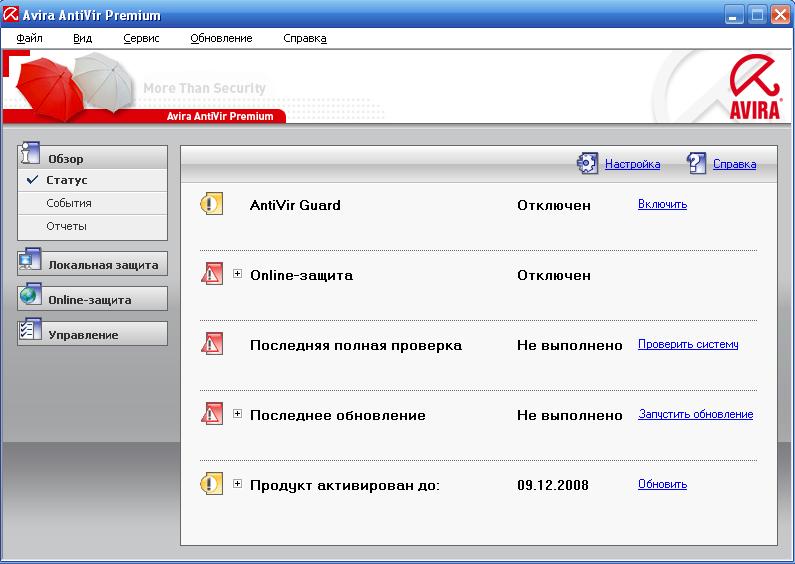Screen dimensions: 795x564
Task: Open События in the sidebar
Action: pos(92,203)
